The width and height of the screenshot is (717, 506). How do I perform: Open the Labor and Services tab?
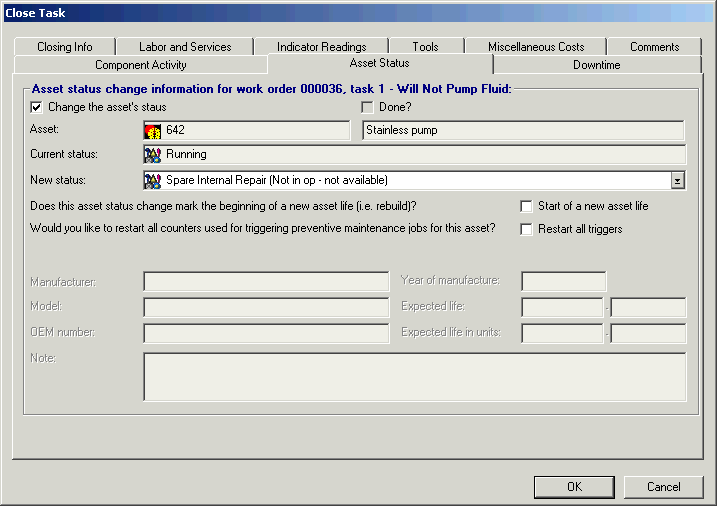tap(185, 47)
